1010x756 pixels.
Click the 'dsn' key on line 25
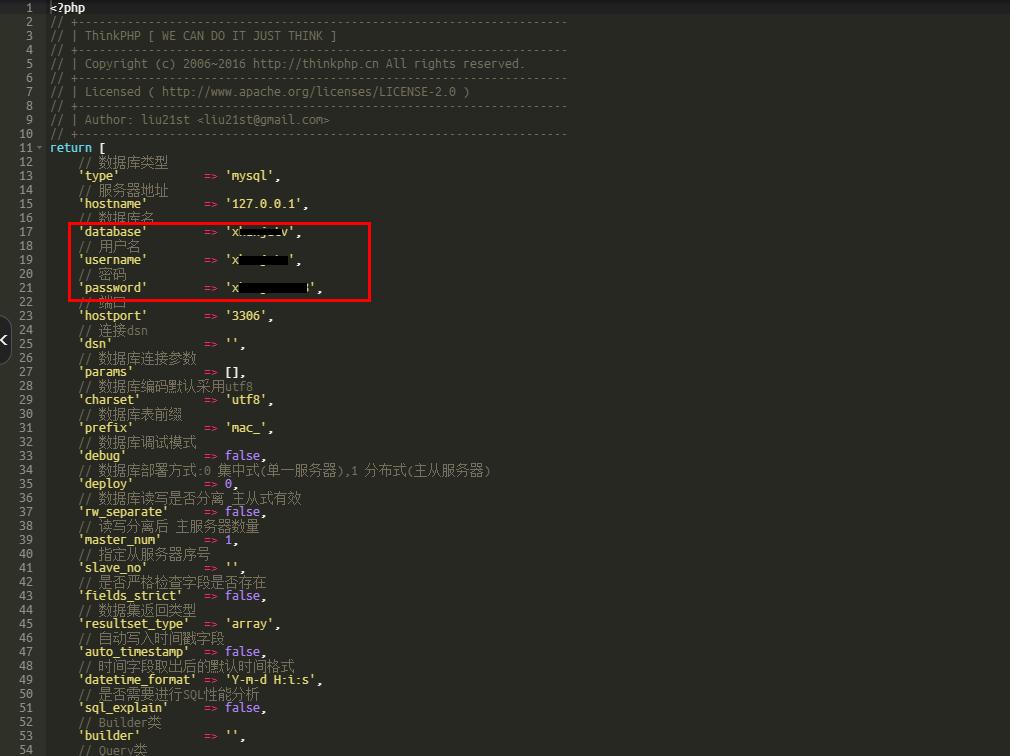(95, 344)
